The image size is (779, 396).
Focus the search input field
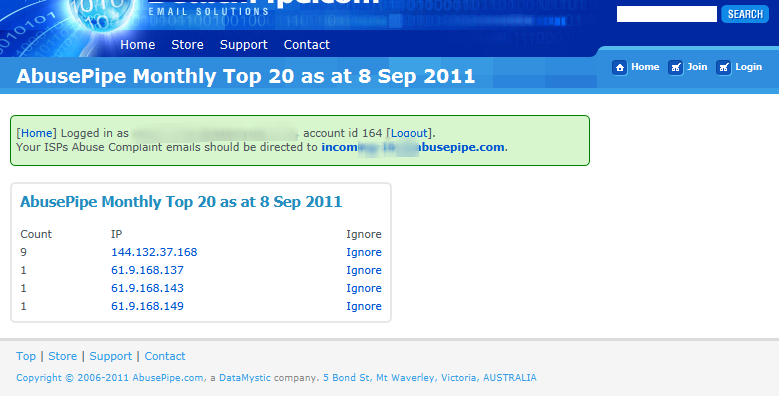pyautogui.click(x=667, y=14)
